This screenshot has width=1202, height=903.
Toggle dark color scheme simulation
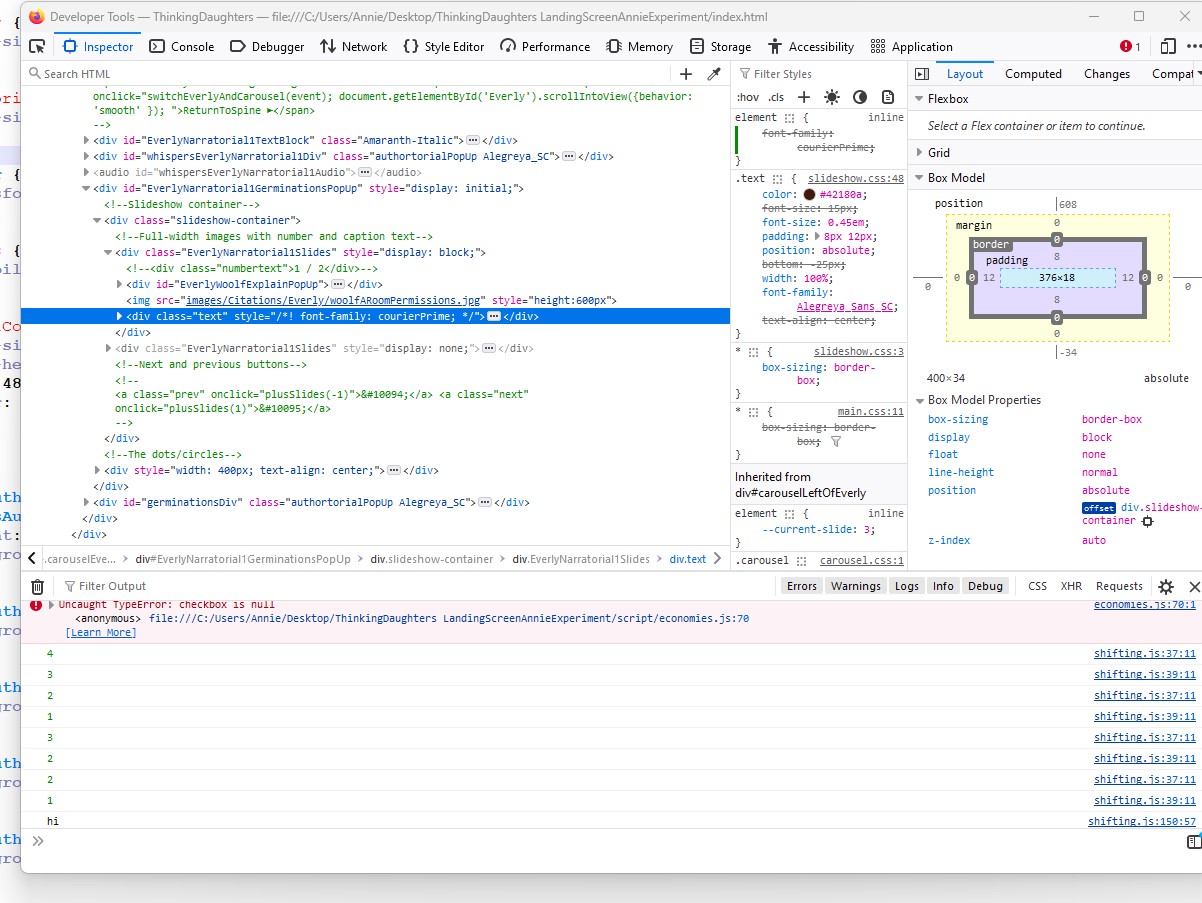(x=860, y=97)
